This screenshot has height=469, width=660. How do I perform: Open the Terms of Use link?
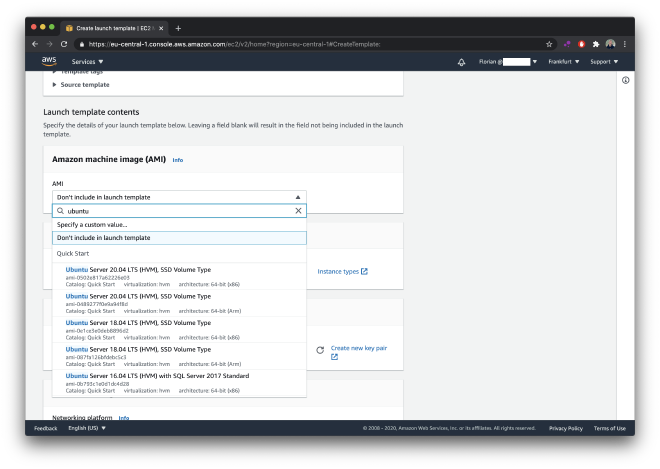(x=609, y=428)
